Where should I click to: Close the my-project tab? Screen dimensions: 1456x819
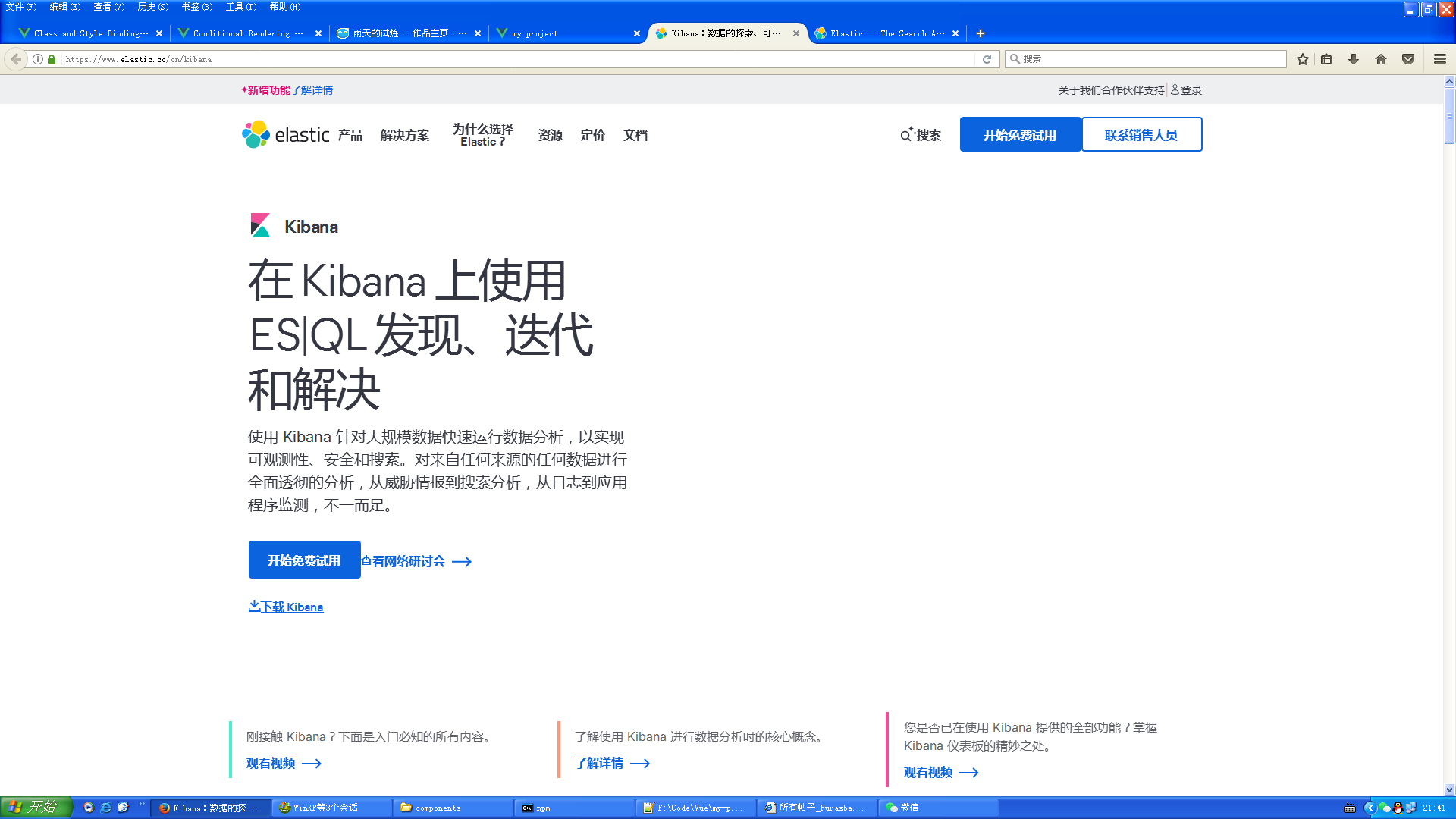[637, 33]
